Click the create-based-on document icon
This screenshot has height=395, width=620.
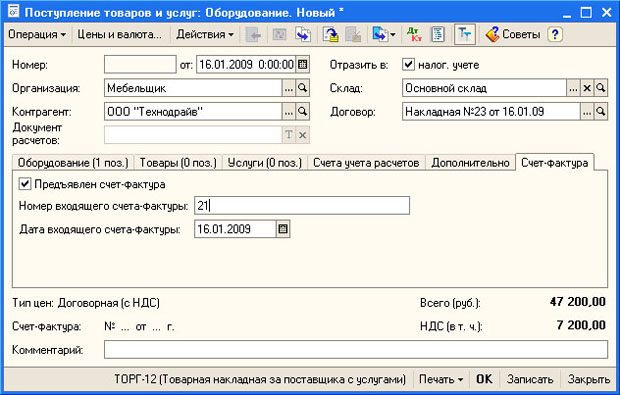[x=380, y=35]
